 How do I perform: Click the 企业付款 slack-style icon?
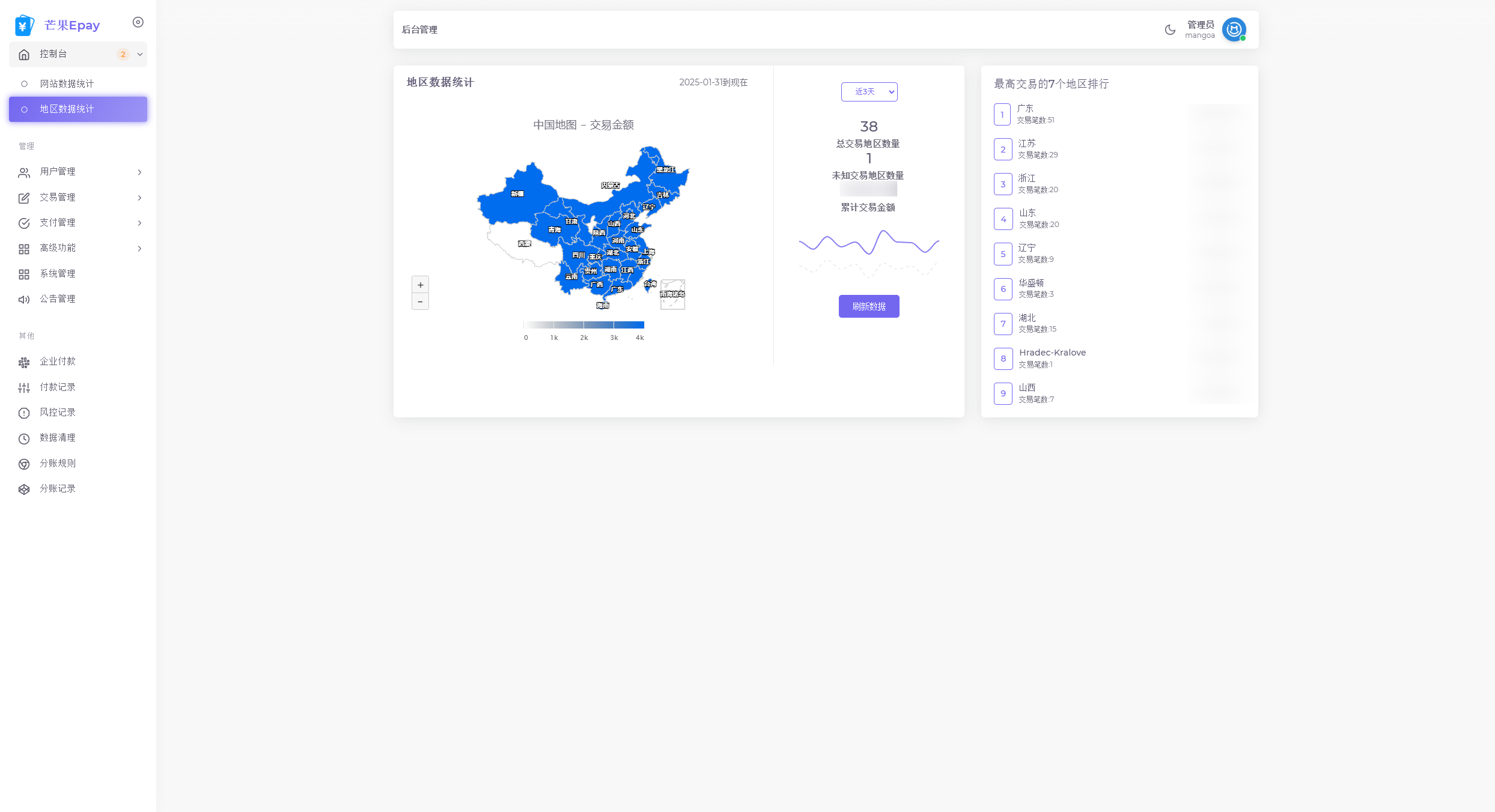(x=24, y=362)
